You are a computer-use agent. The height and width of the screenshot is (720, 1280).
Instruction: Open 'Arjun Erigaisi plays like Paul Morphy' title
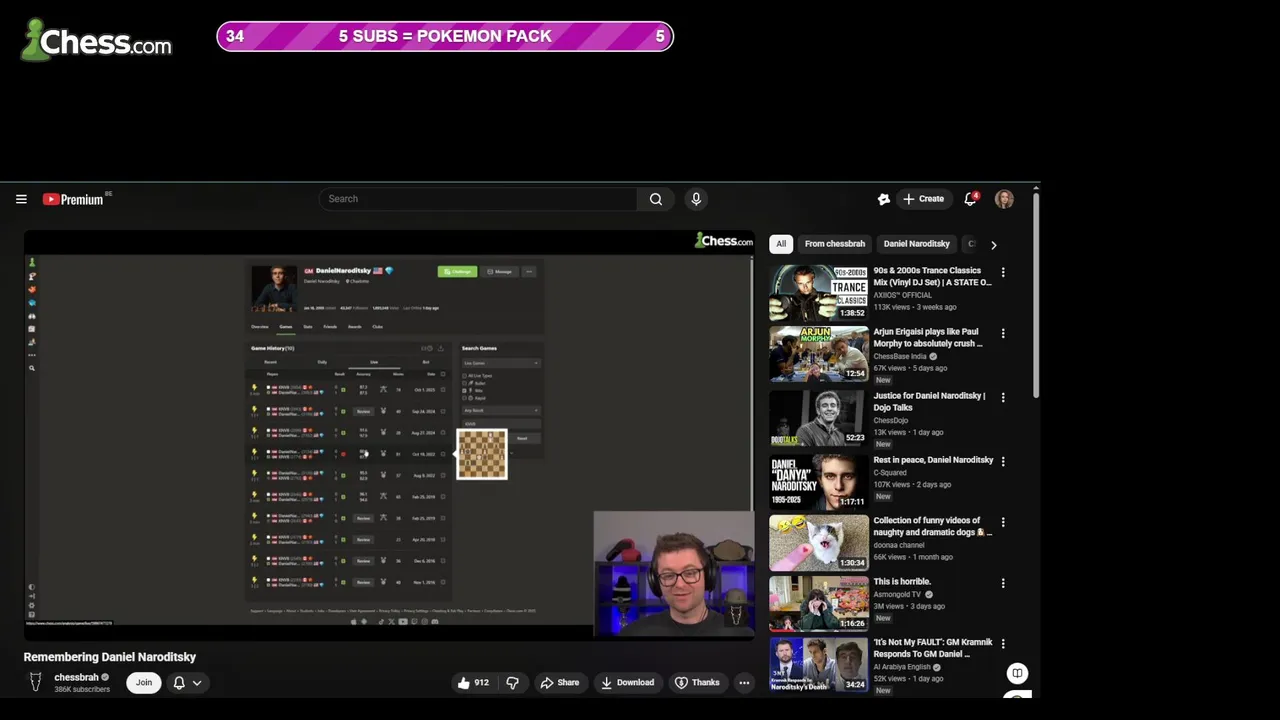pos(928,337)
